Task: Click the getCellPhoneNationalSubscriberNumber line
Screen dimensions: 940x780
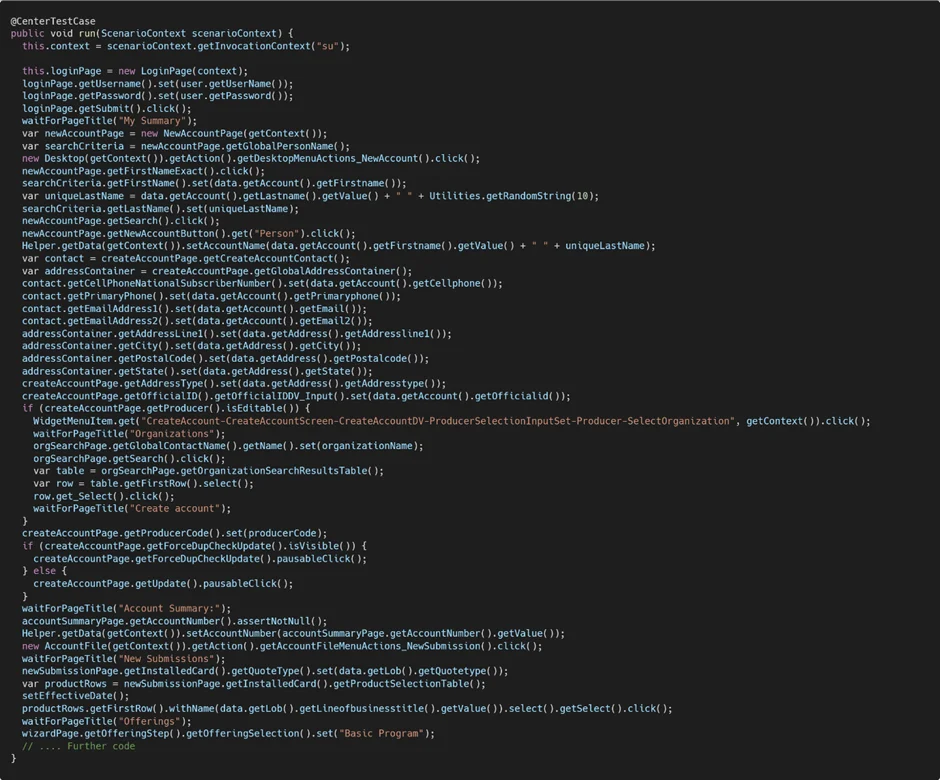Action: 263,284
